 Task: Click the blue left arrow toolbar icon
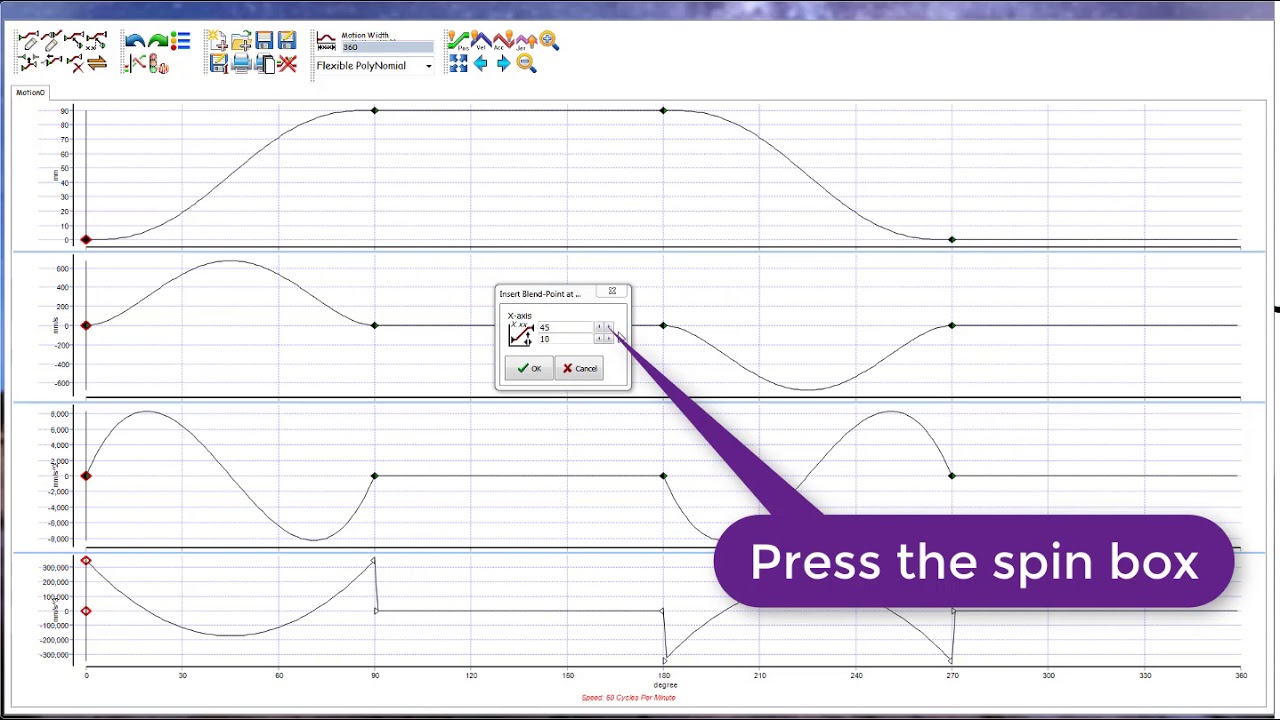(480, 63)
